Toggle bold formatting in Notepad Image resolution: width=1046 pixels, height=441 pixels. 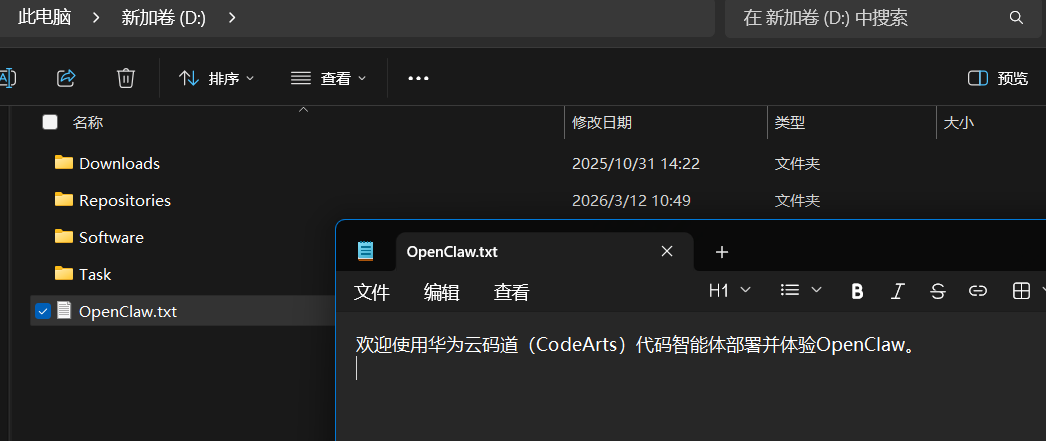coord(858,291)
